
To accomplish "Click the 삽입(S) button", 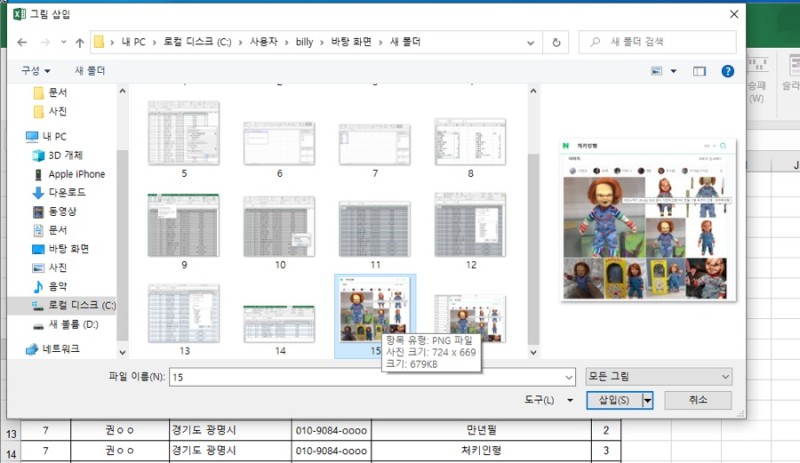I will pos(614,400).
